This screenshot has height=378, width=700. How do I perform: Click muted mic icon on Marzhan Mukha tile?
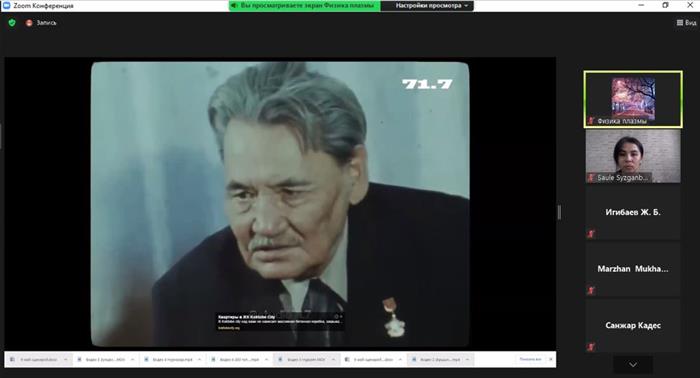(591, 291)
